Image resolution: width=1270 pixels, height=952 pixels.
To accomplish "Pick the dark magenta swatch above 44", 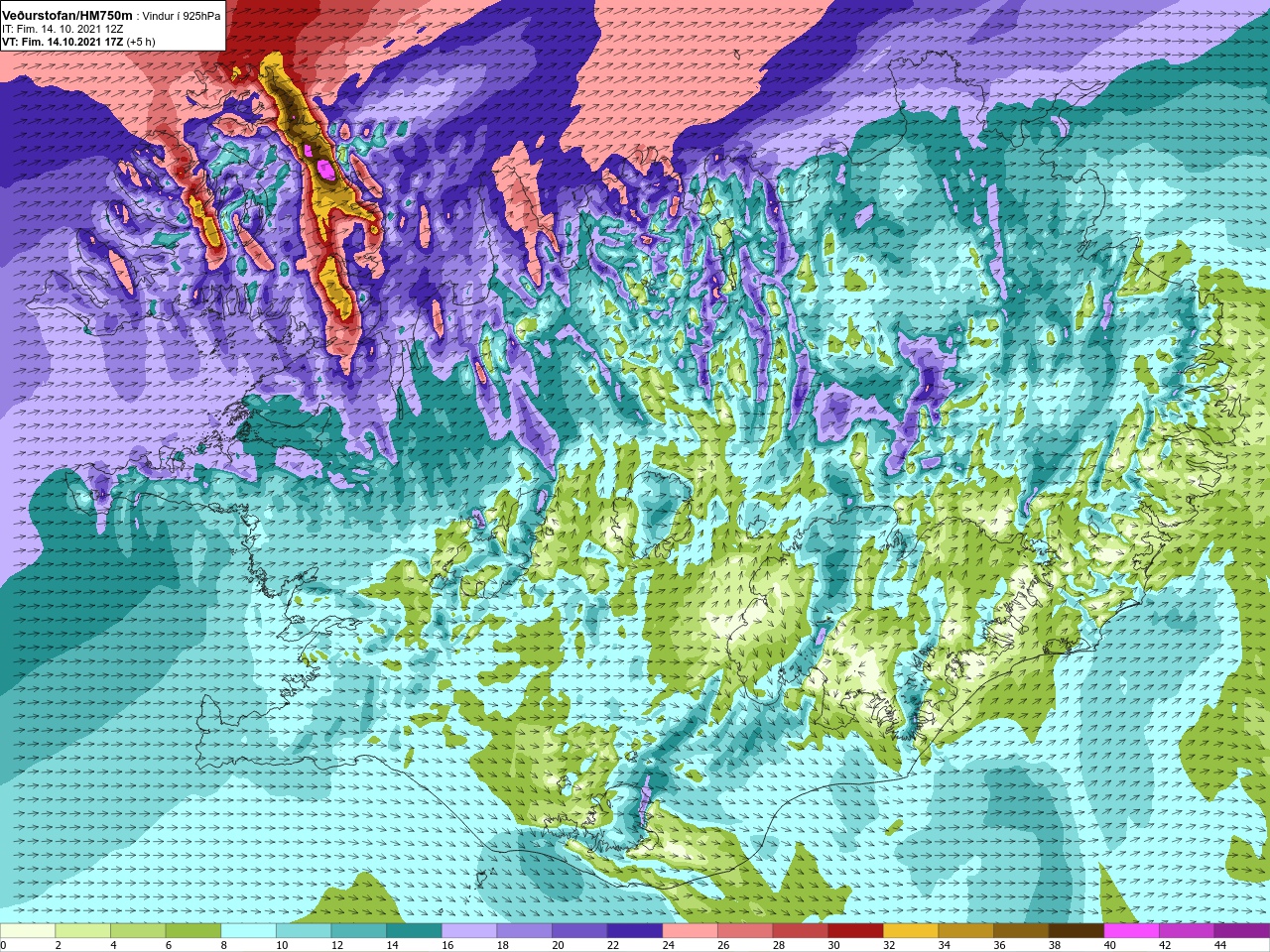I will (x=1242, y=931).
